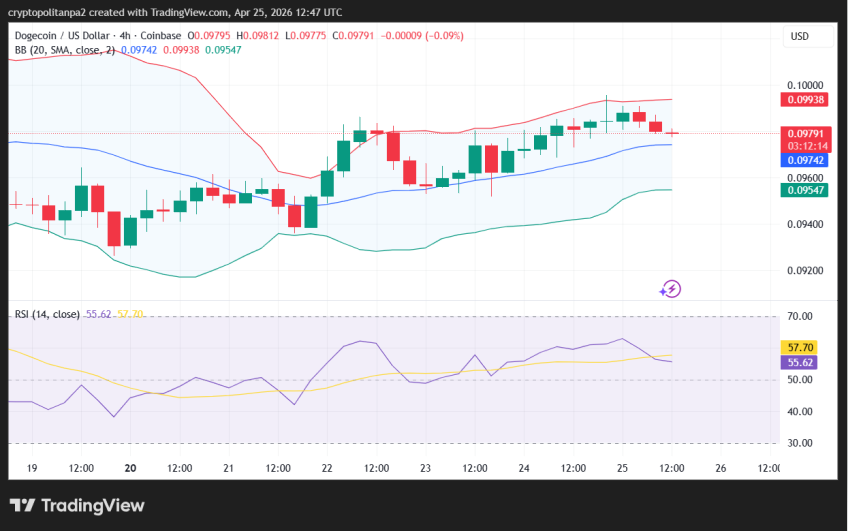Click the purple lightning bolt icon
848x531 pixels.
point(670,289)
